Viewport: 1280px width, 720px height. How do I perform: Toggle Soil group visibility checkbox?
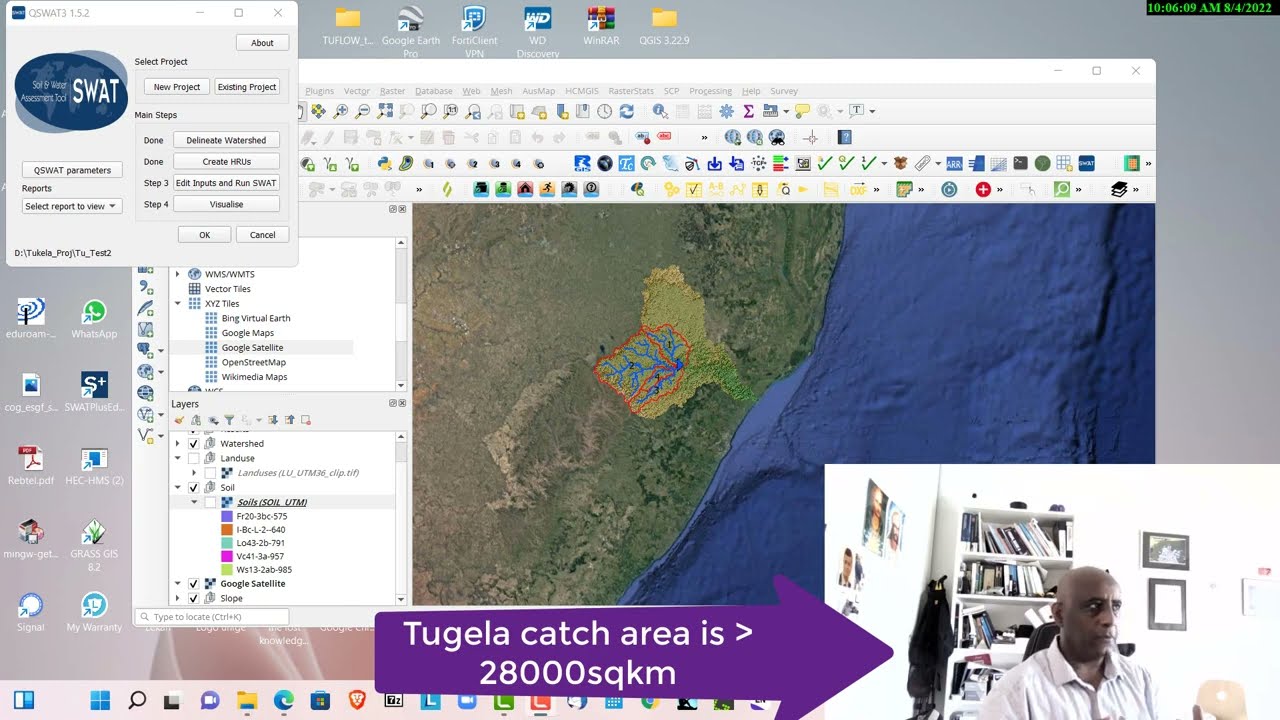coord(194,487)
